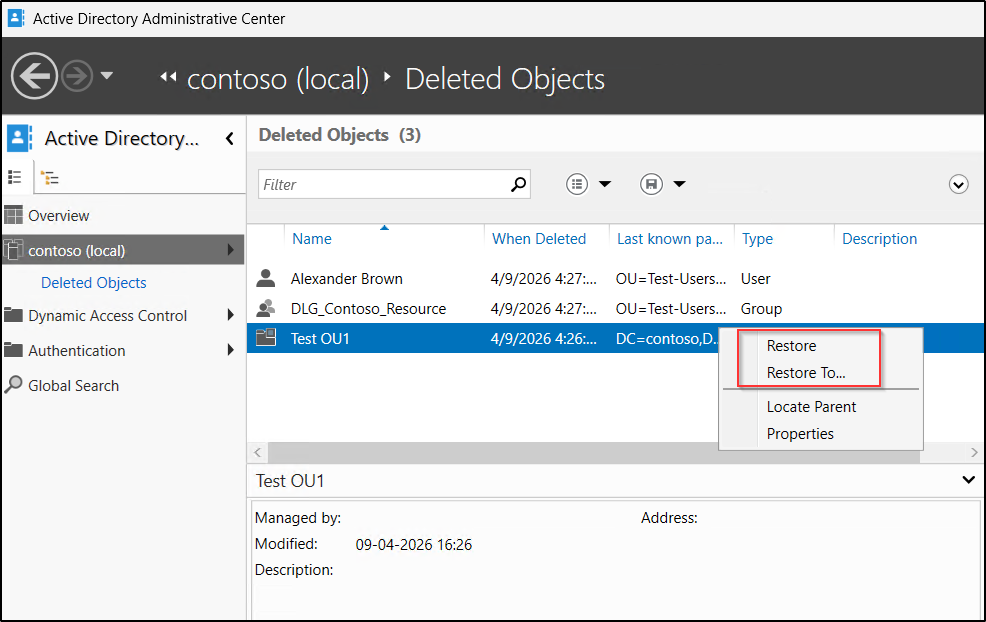Select the list view icon in navigation pane

point(16,177)
